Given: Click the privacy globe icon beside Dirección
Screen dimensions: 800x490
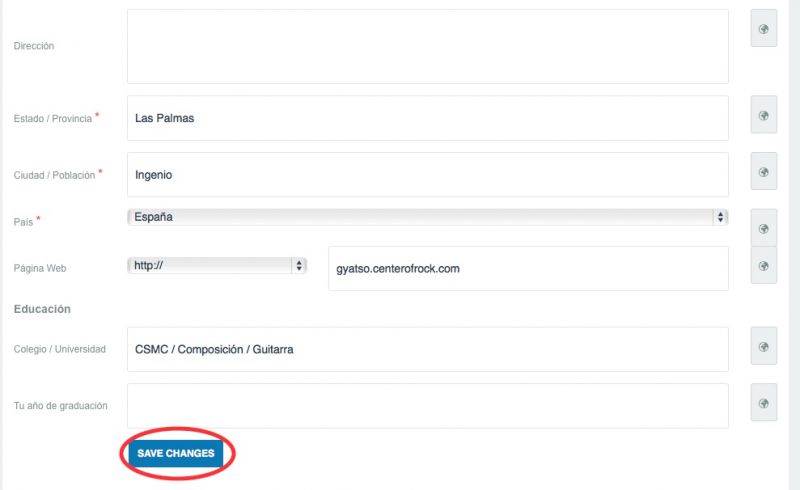Looking at the screenshot, I should 763,29.
